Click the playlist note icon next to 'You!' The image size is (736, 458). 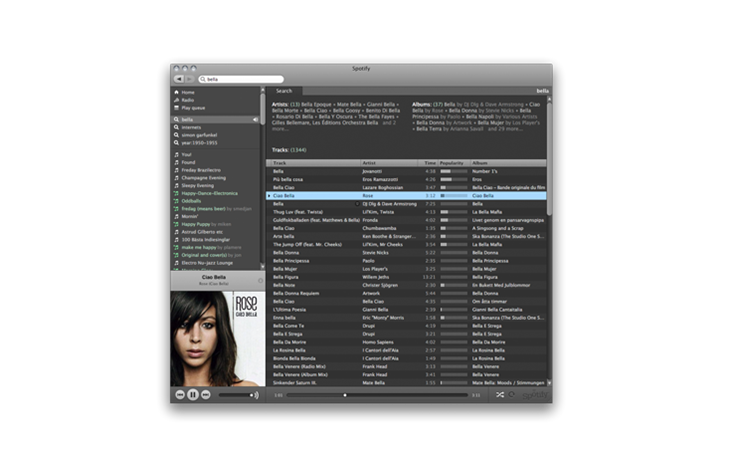coord(176,154)
